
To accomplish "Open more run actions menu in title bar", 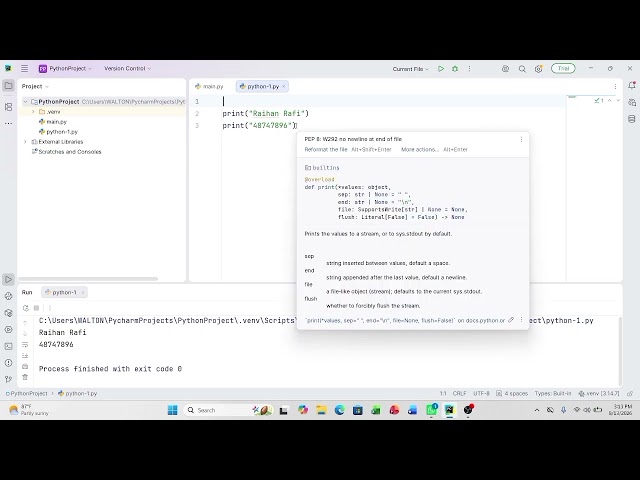I will point(469,69).
